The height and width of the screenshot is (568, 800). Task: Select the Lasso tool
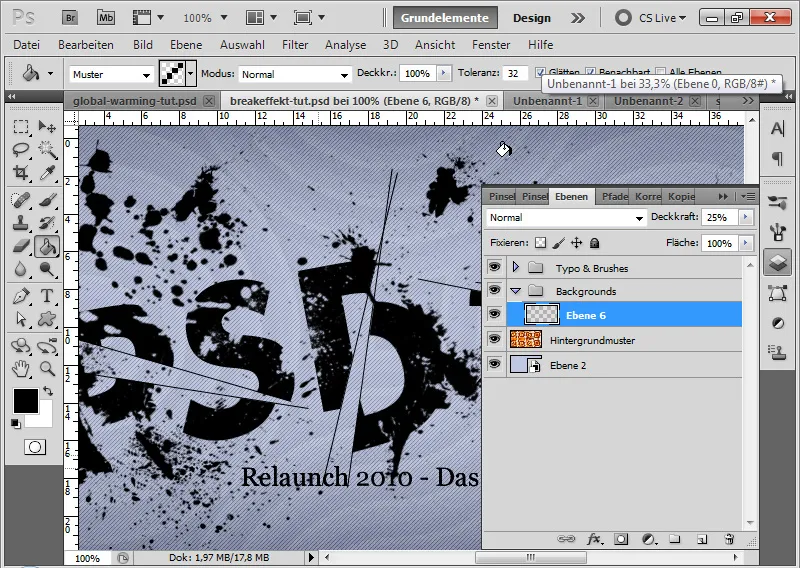(x=20, y=149)
